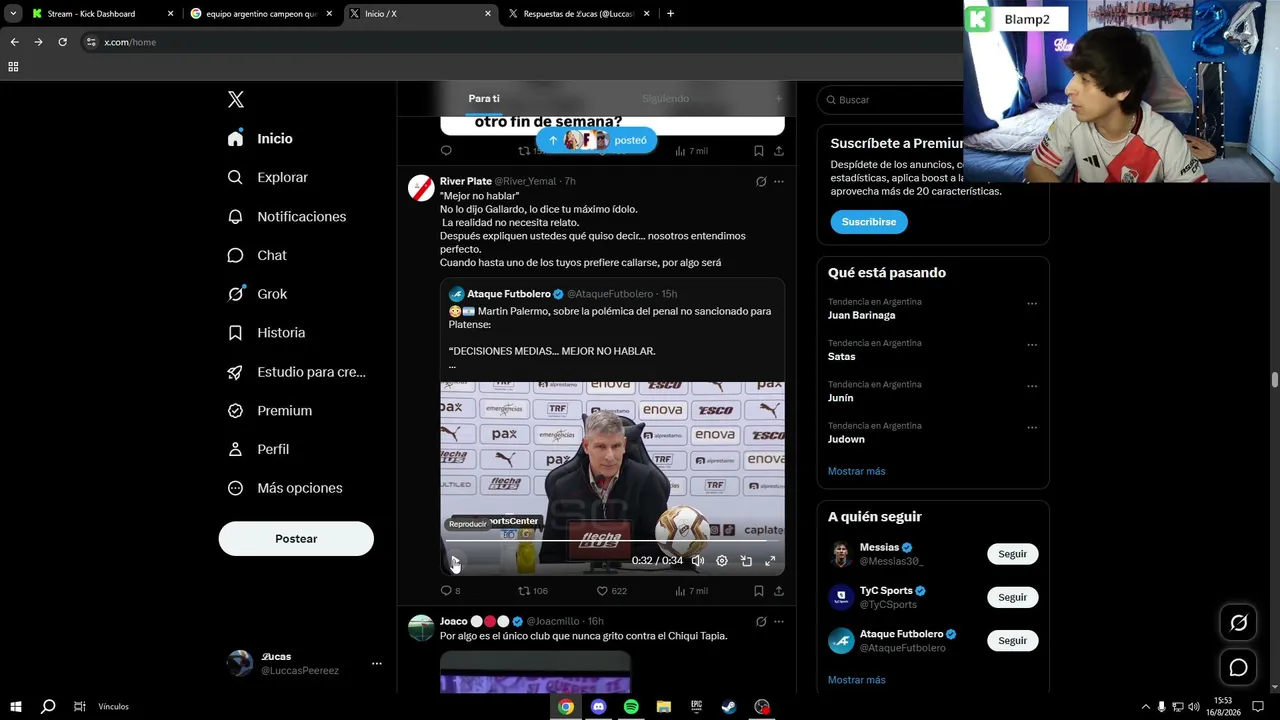Image resolution: width=1280 pixels, height=720 pixels.
Task: Click the Suscribirse button for Premium
Action: click(869, 222)
